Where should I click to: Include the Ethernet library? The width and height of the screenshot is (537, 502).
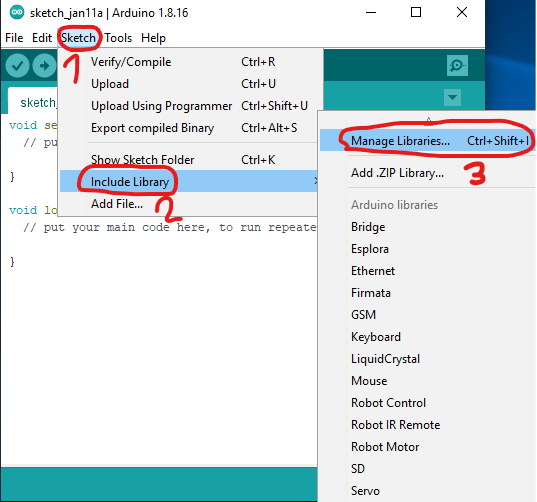427,271
